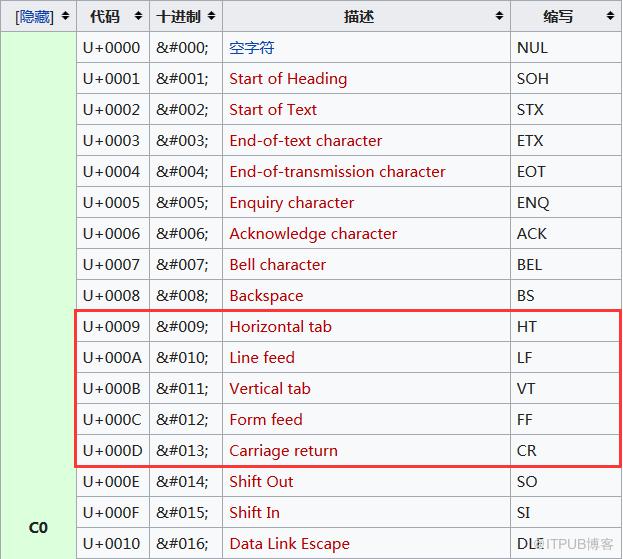This screenshot has width=623, height=559.
Task: Select the U+0001 code cell
Action: (x=113, y=79)
